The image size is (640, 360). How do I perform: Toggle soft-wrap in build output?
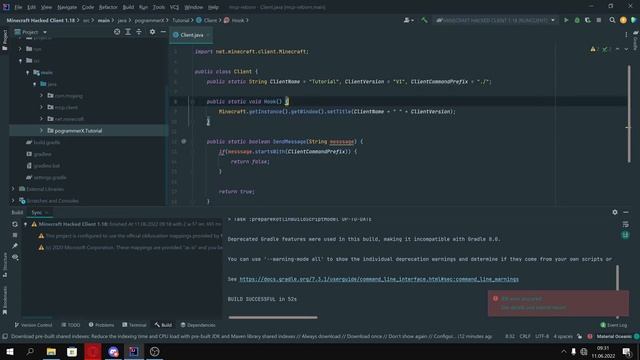[625, 224]
